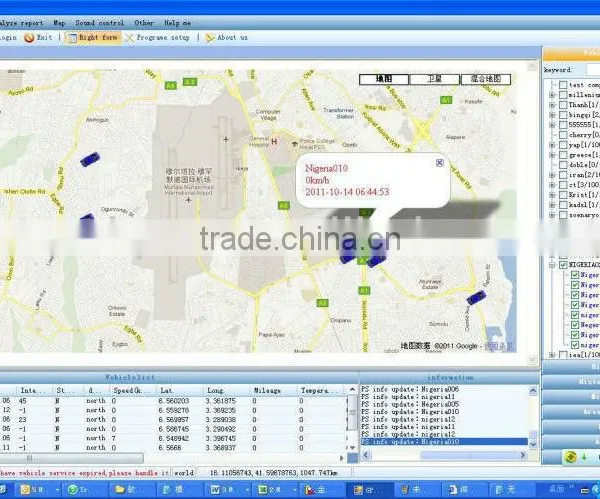Open Word document in the taskbar
600x499 pixels.
click(x=226, y=489)
